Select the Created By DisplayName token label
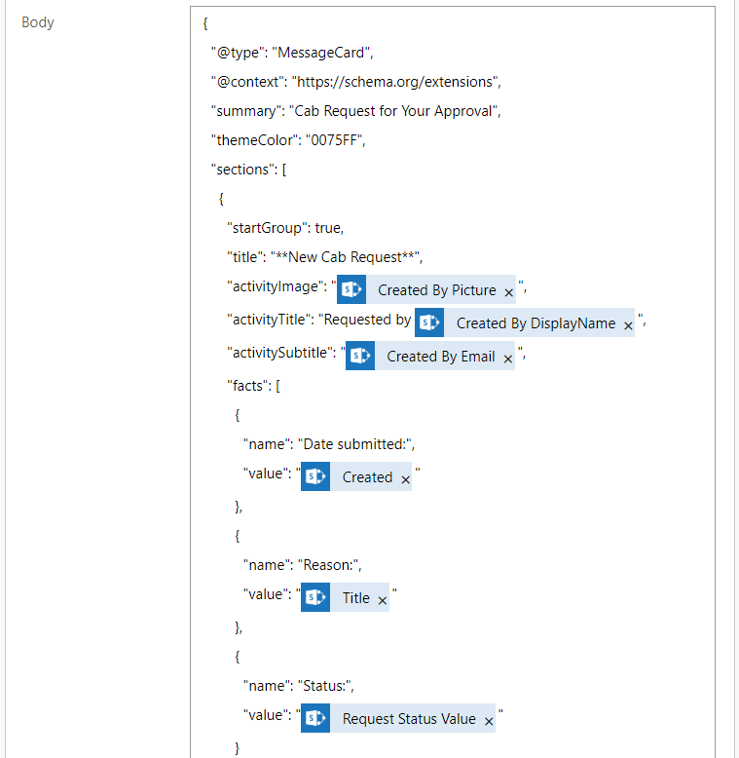This screenshot has height=758, width=739. [536, 323]
